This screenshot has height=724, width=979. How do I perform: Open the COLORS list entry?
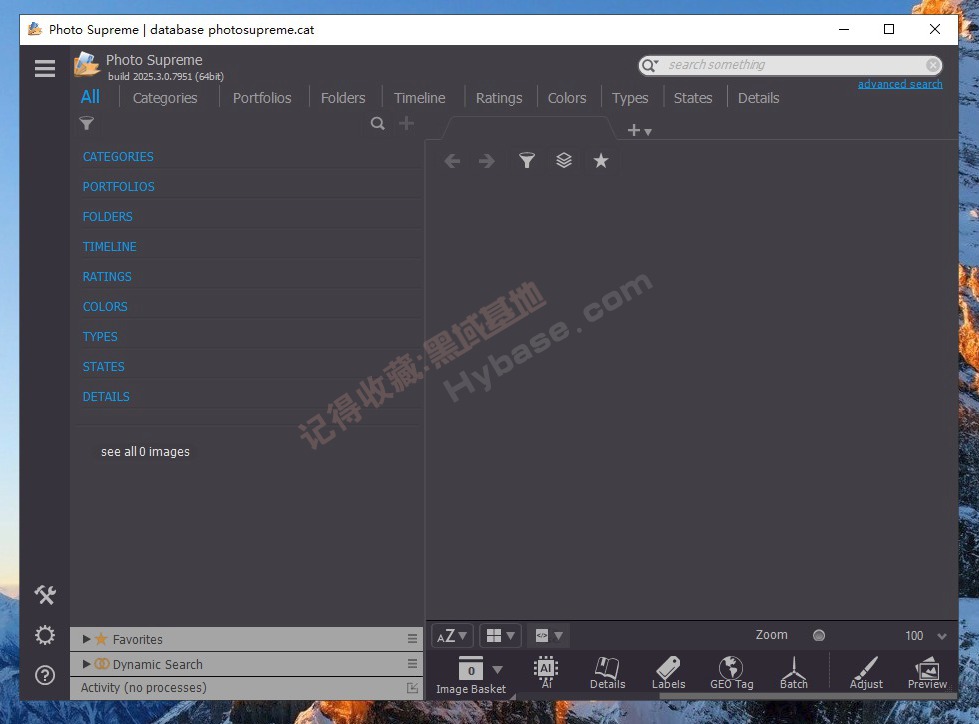tap(105, 306)
